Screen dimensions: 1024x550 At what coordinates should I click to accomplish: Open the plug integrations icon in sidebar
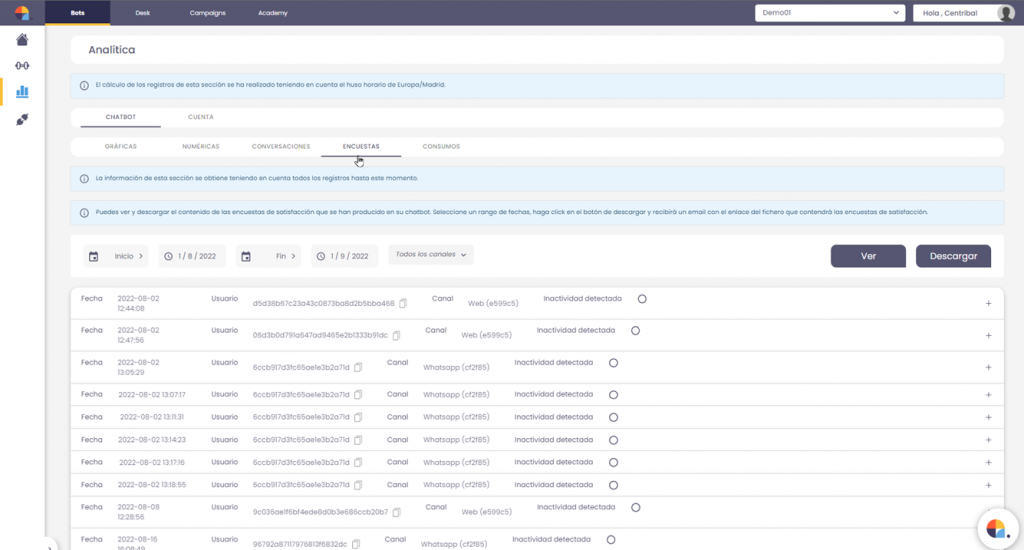tap(22, 119)
